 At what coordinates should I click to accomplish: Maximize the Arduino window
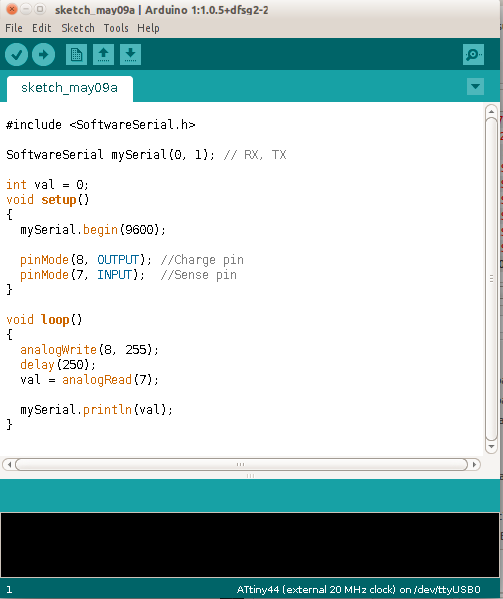click(39, 9)
